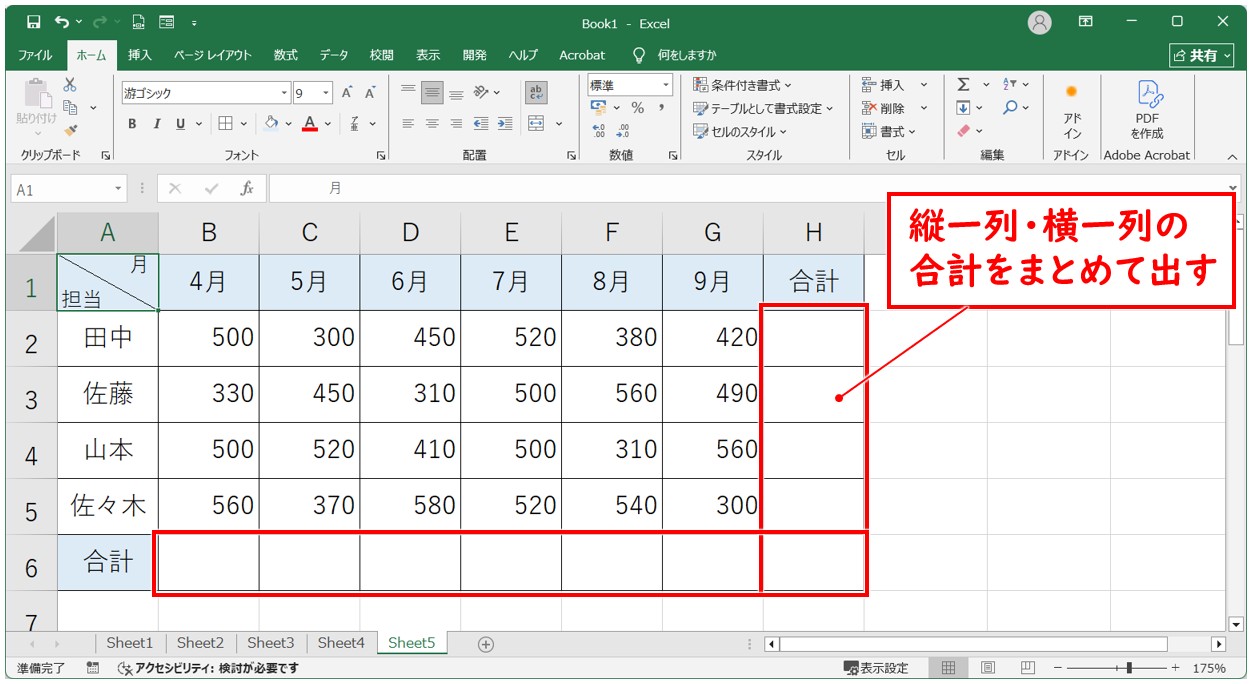Click the zoom slider handle
Viewport: 1253px width, 684px height.
1129,668
